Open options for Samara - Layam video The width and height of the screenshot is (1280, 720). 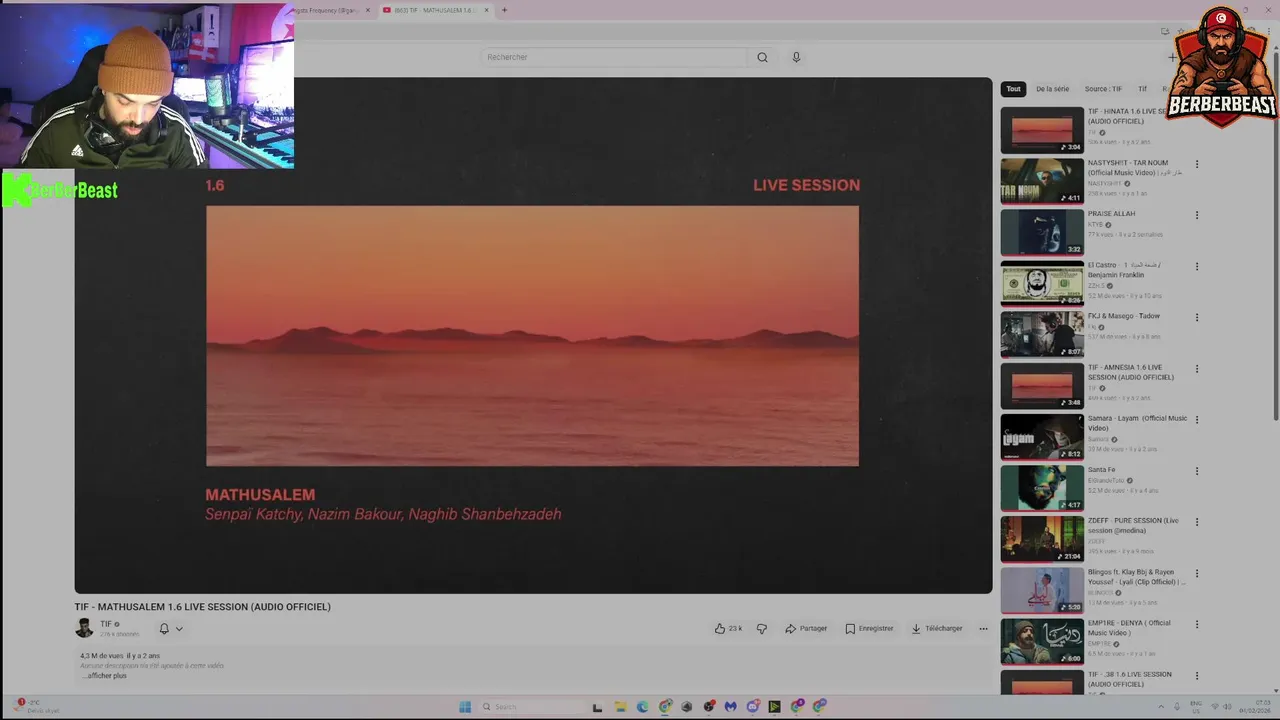pos(1196,420)
